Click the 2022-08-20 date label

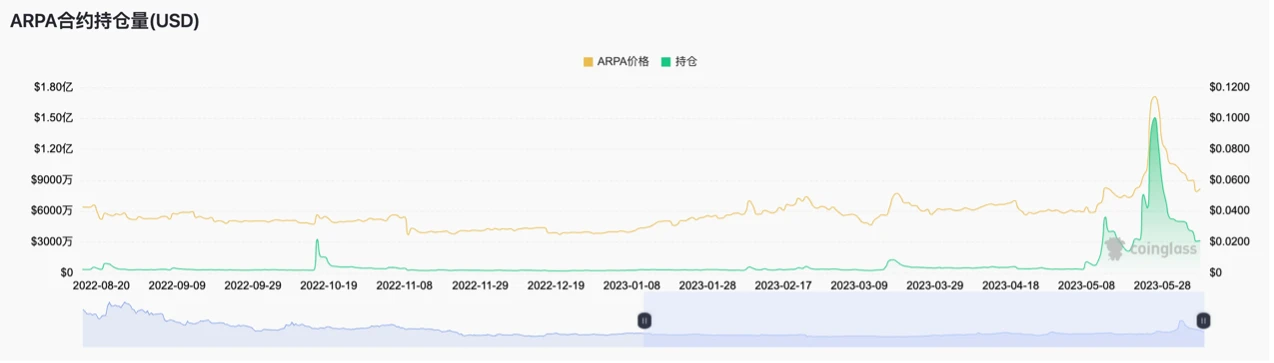point(102,285)
